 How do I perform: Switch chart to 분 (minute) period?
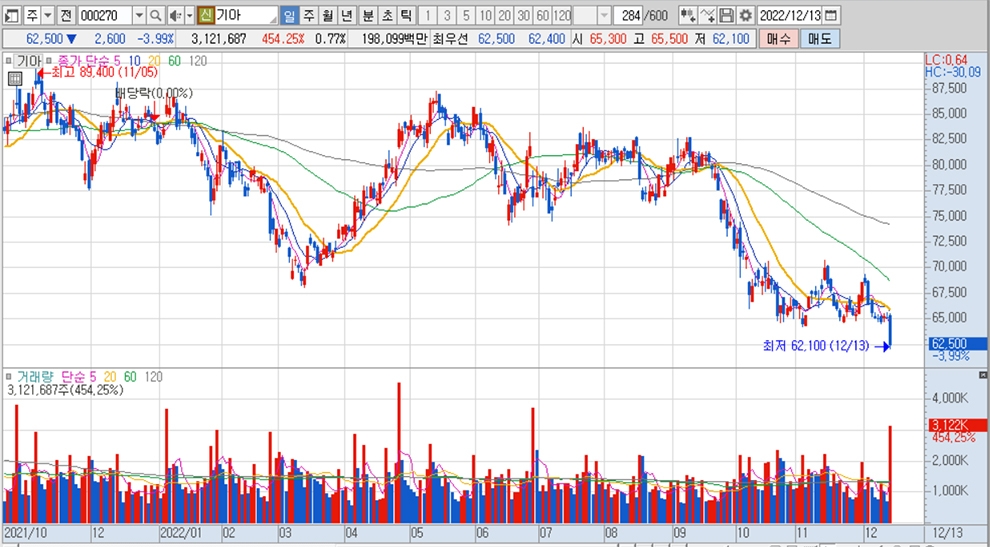point(366,16)
